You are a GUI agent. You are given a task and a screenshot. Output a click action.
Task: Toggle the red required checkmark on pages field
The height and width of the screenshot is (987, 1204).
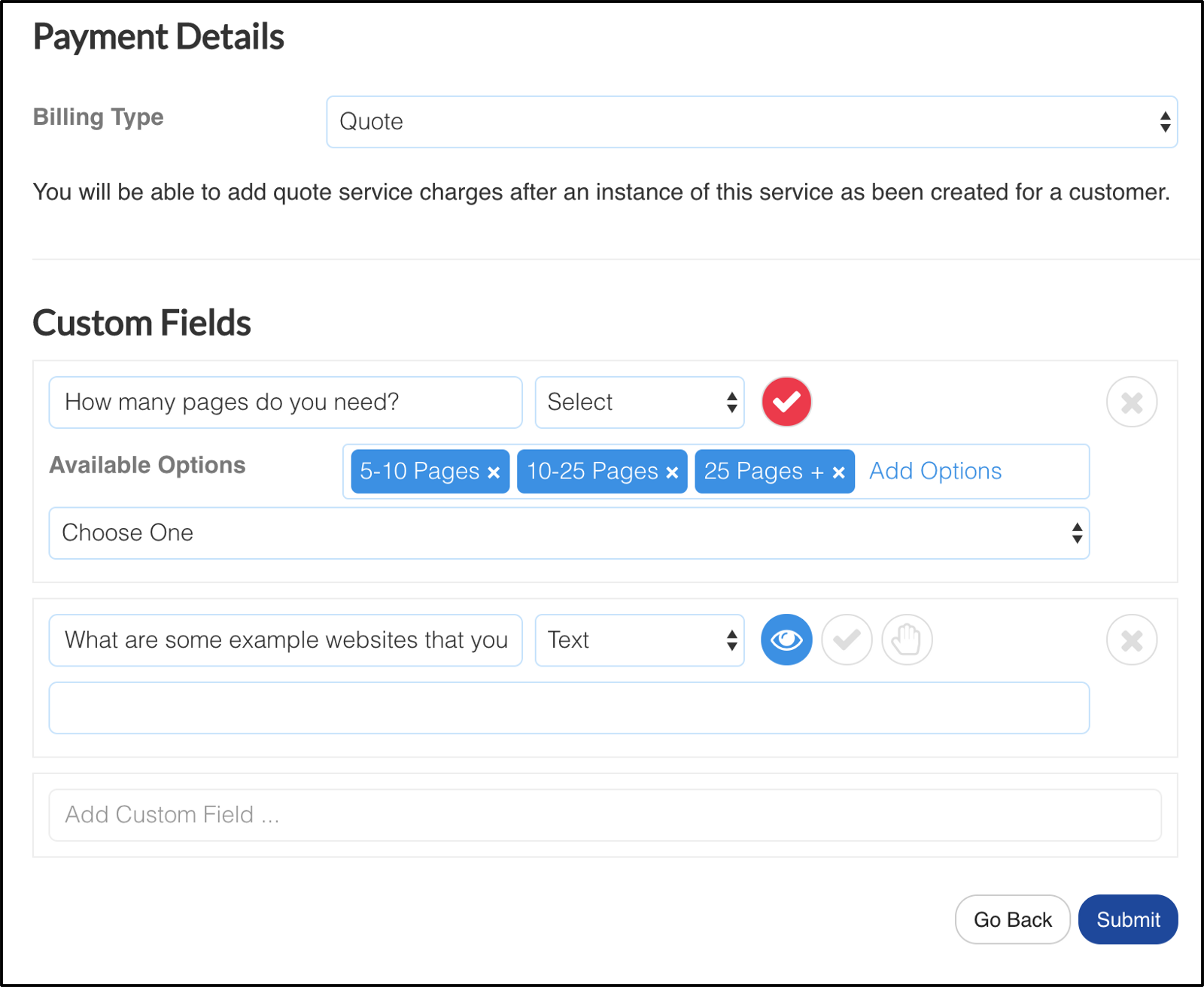pos(786,402)
